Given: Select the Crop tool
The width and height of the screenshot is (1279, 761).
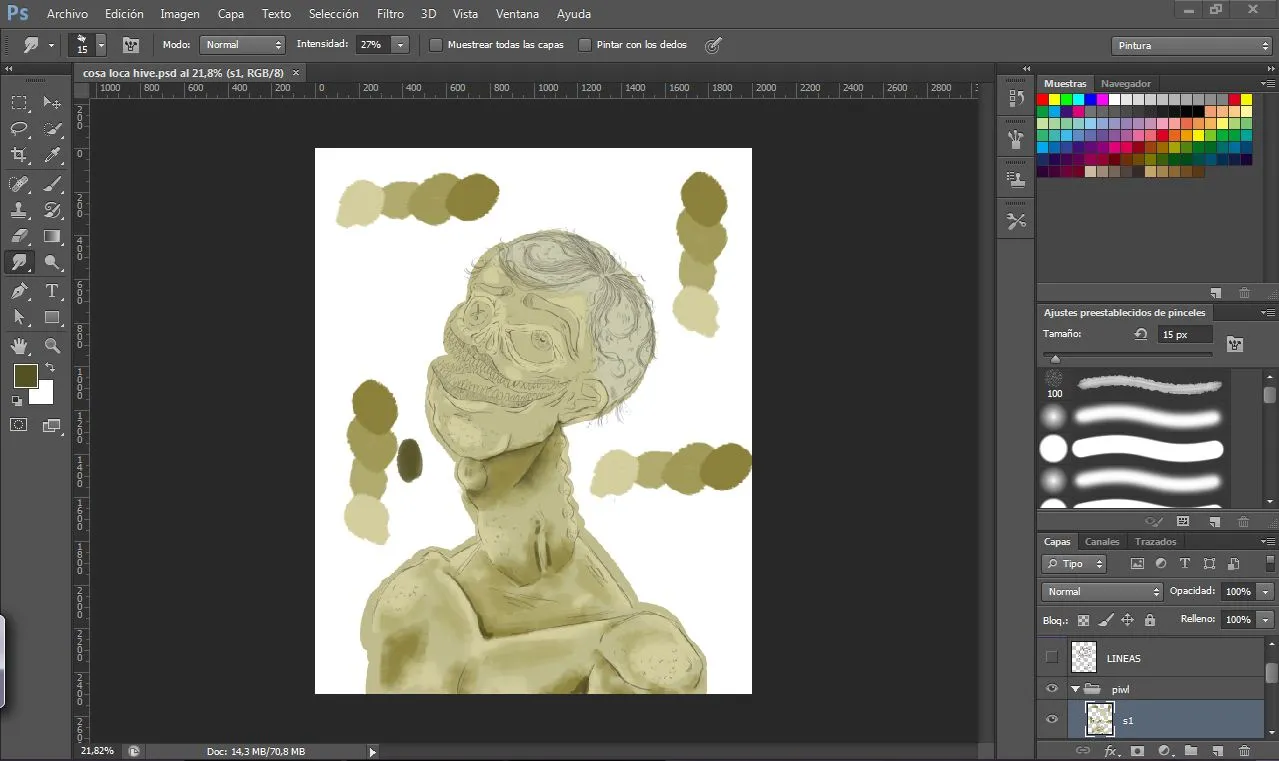Looking at the screenshot, I should [x=19, y=155].
